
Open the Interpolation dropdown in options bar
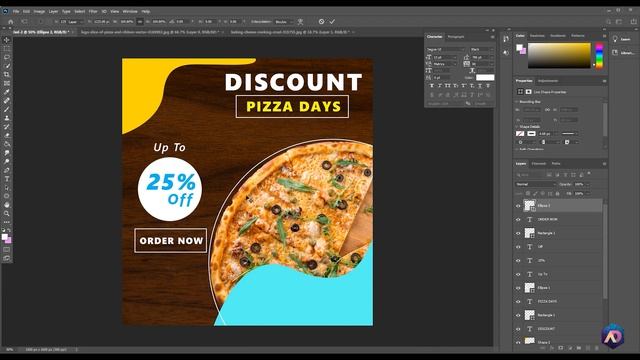284,22
